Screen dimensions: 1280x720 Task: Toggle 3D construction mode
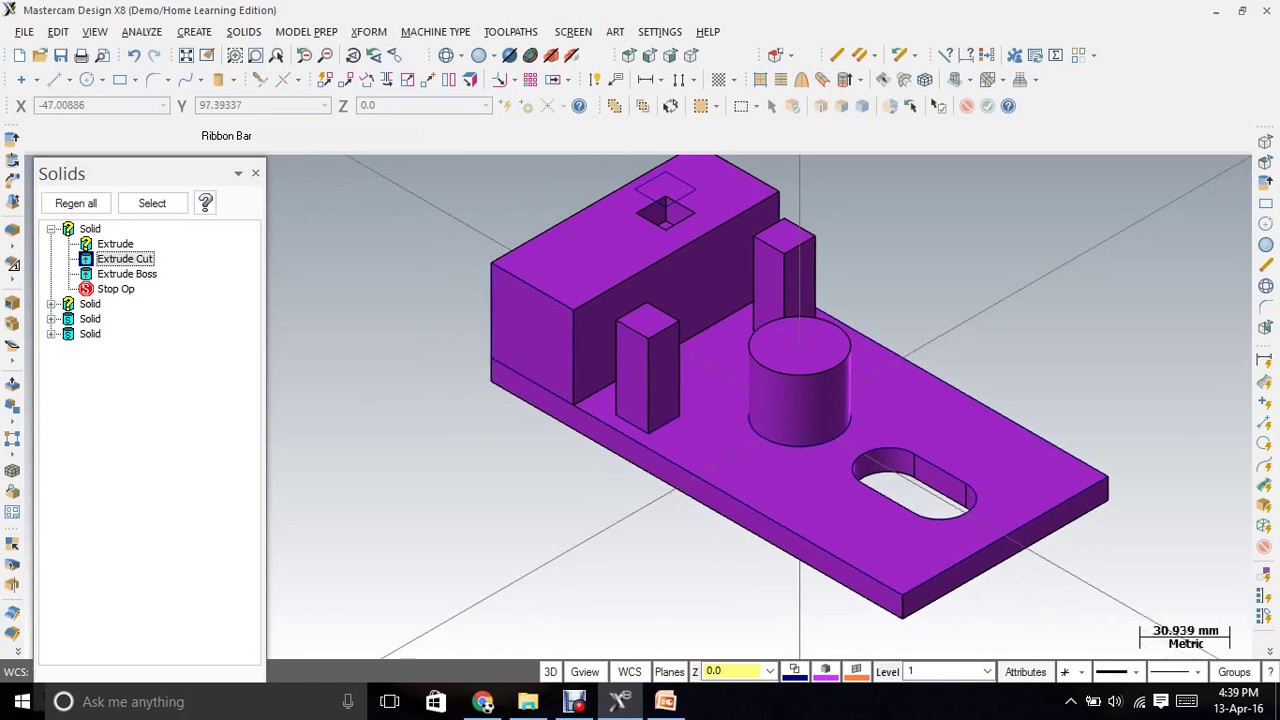coord(550,672)
